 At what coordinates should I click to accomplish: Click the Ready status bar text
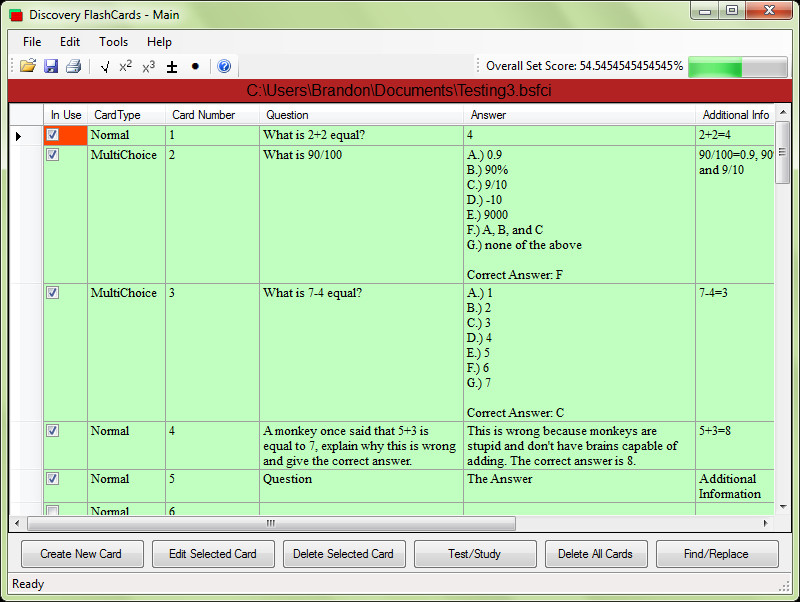[28, 584]
